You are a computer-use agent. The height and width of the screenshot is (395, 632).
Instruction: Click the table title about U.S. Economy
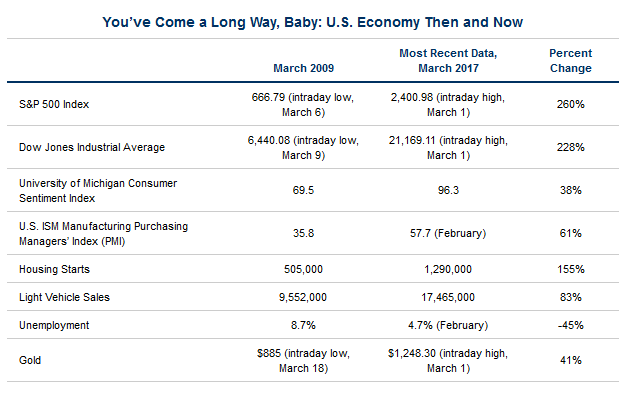[312, 22]
